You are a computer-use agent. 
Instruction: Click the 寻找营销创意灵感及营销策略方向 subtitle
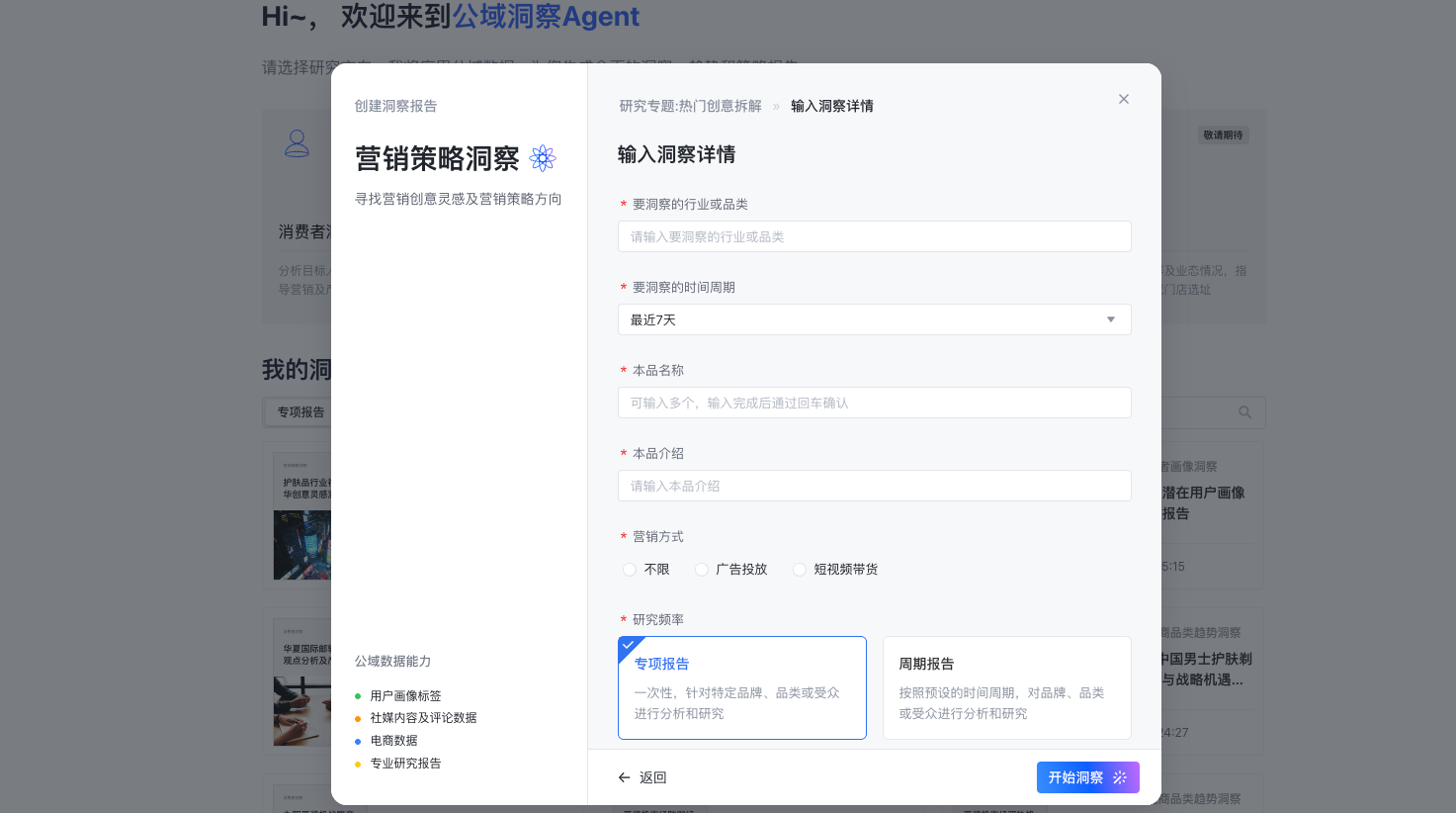coord(459,199)
